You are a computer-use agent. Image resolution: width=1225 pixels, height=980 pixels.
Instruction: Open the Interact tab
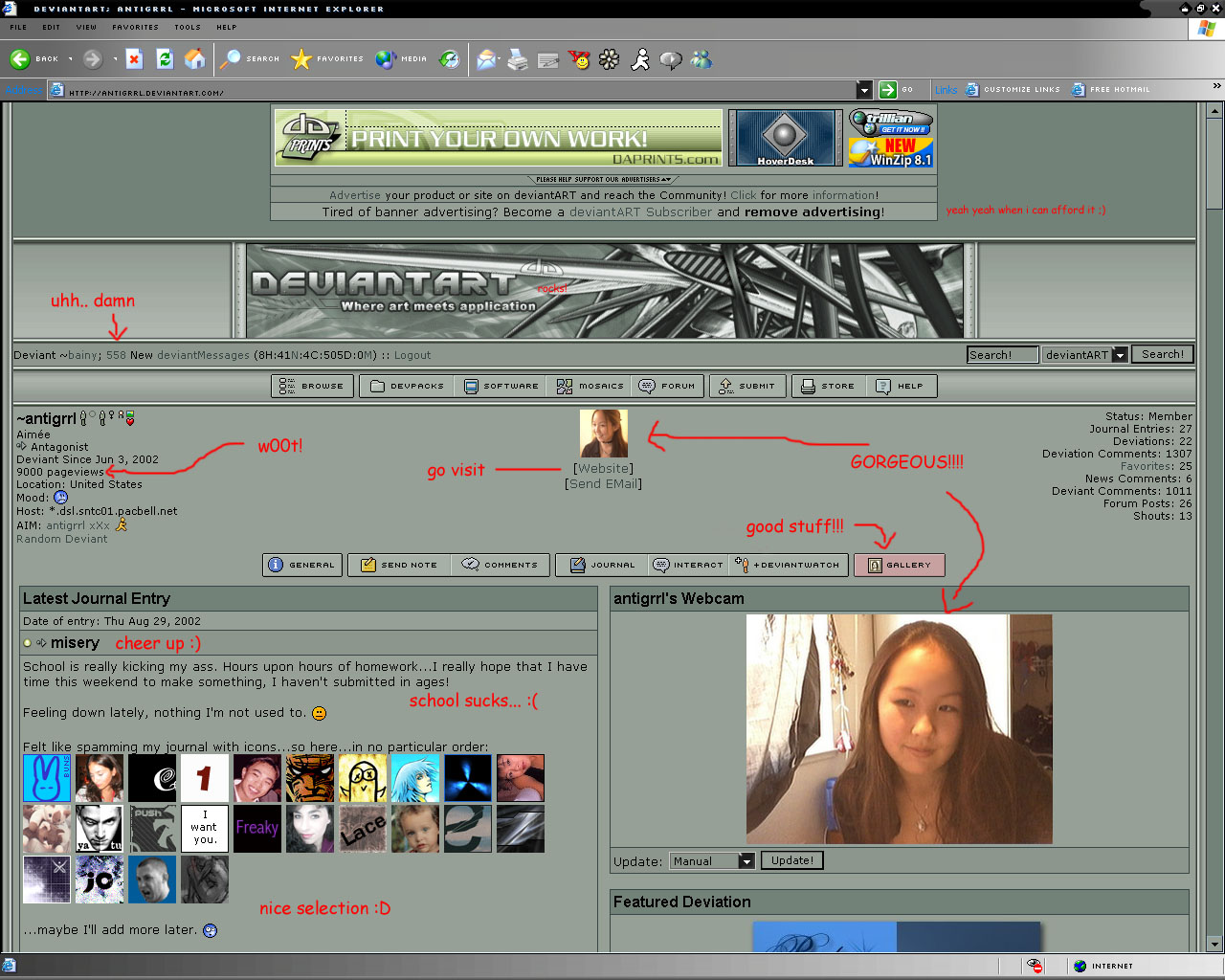[688, 565]
